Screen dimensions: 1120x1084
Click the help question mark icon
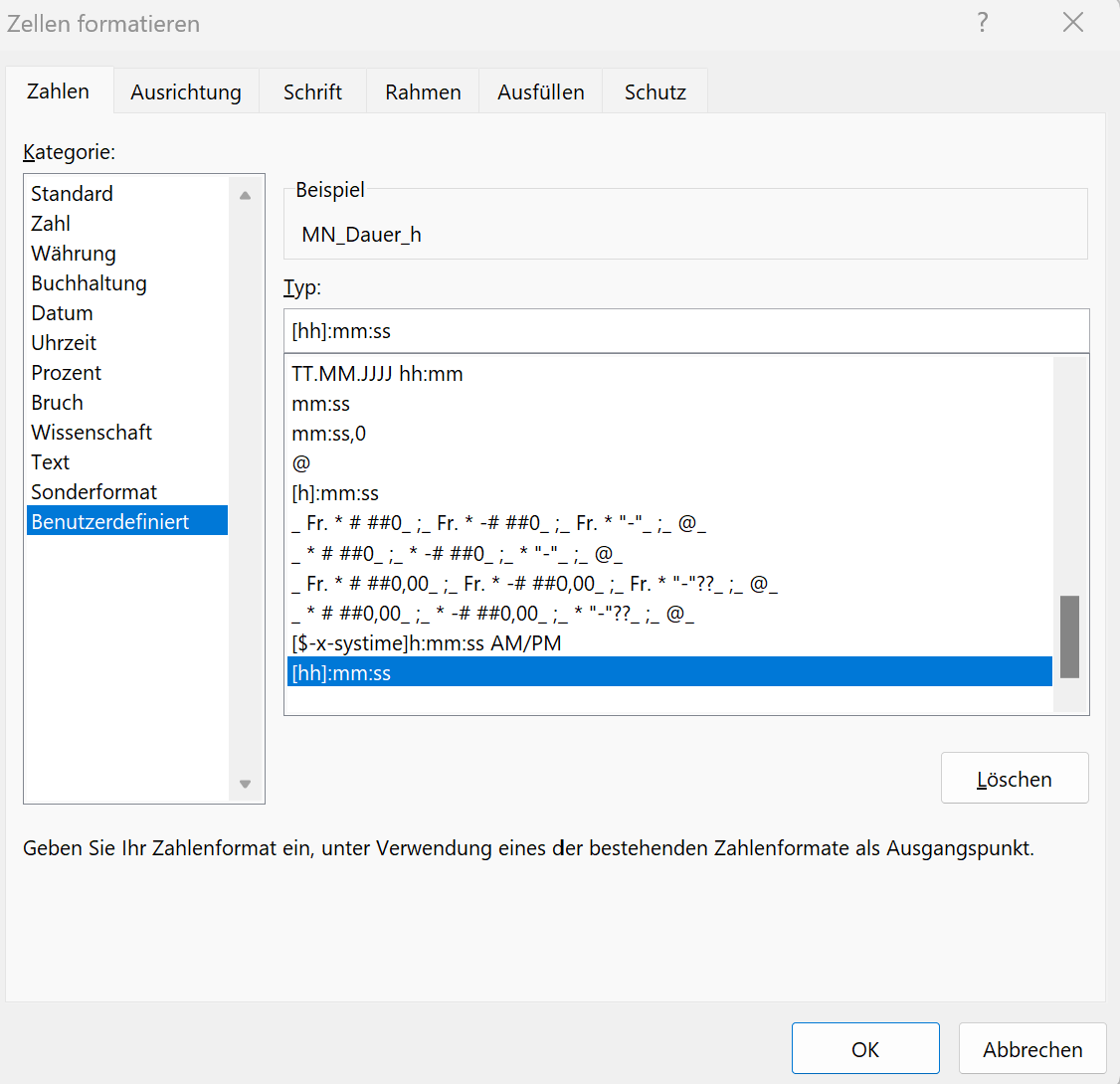pyautogui.click(x=983, y=23)
